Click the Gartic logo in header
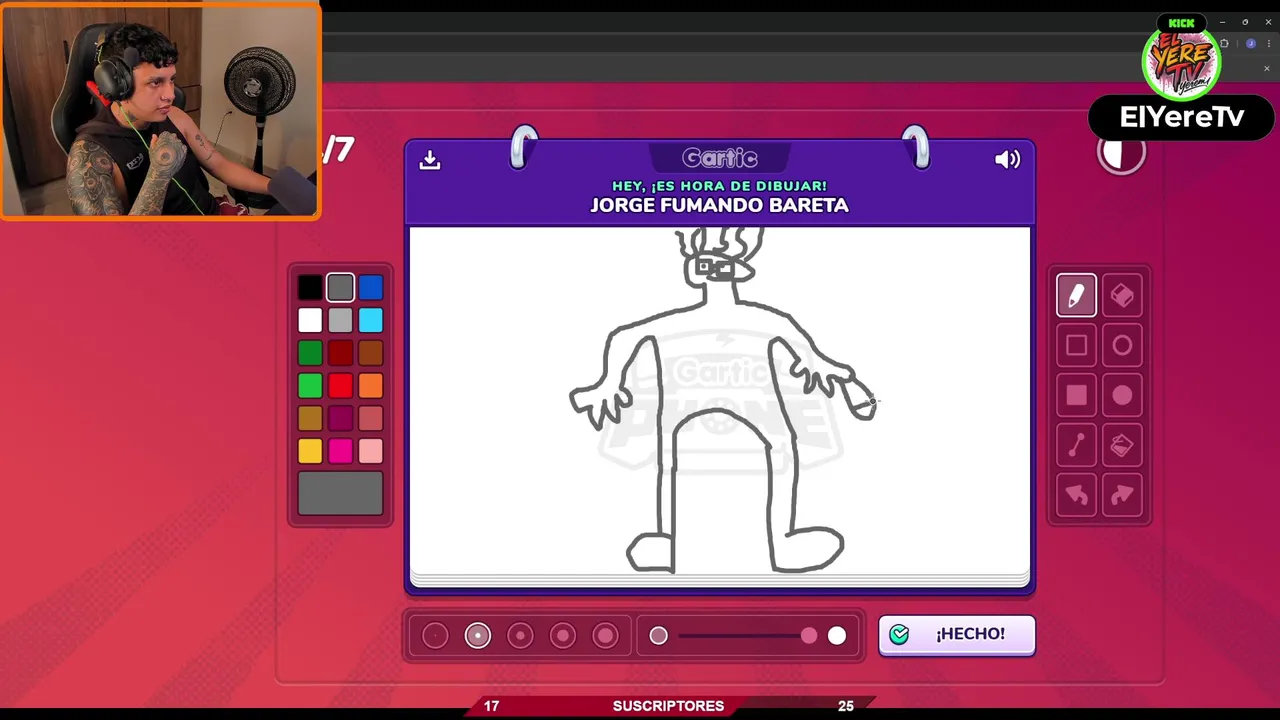The width and height of the screenshot is (1280, 720). tap(720, 158)
